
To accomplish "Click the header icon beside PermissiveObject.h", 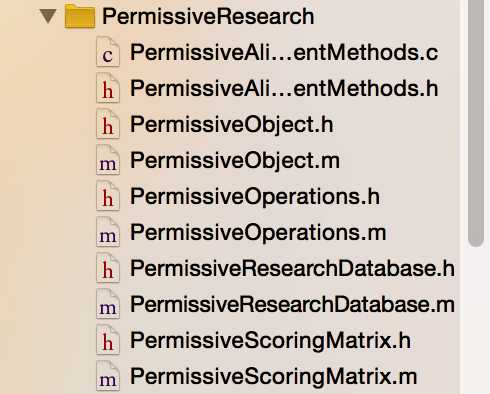I will pyautogui.click(x=108, y=124).
